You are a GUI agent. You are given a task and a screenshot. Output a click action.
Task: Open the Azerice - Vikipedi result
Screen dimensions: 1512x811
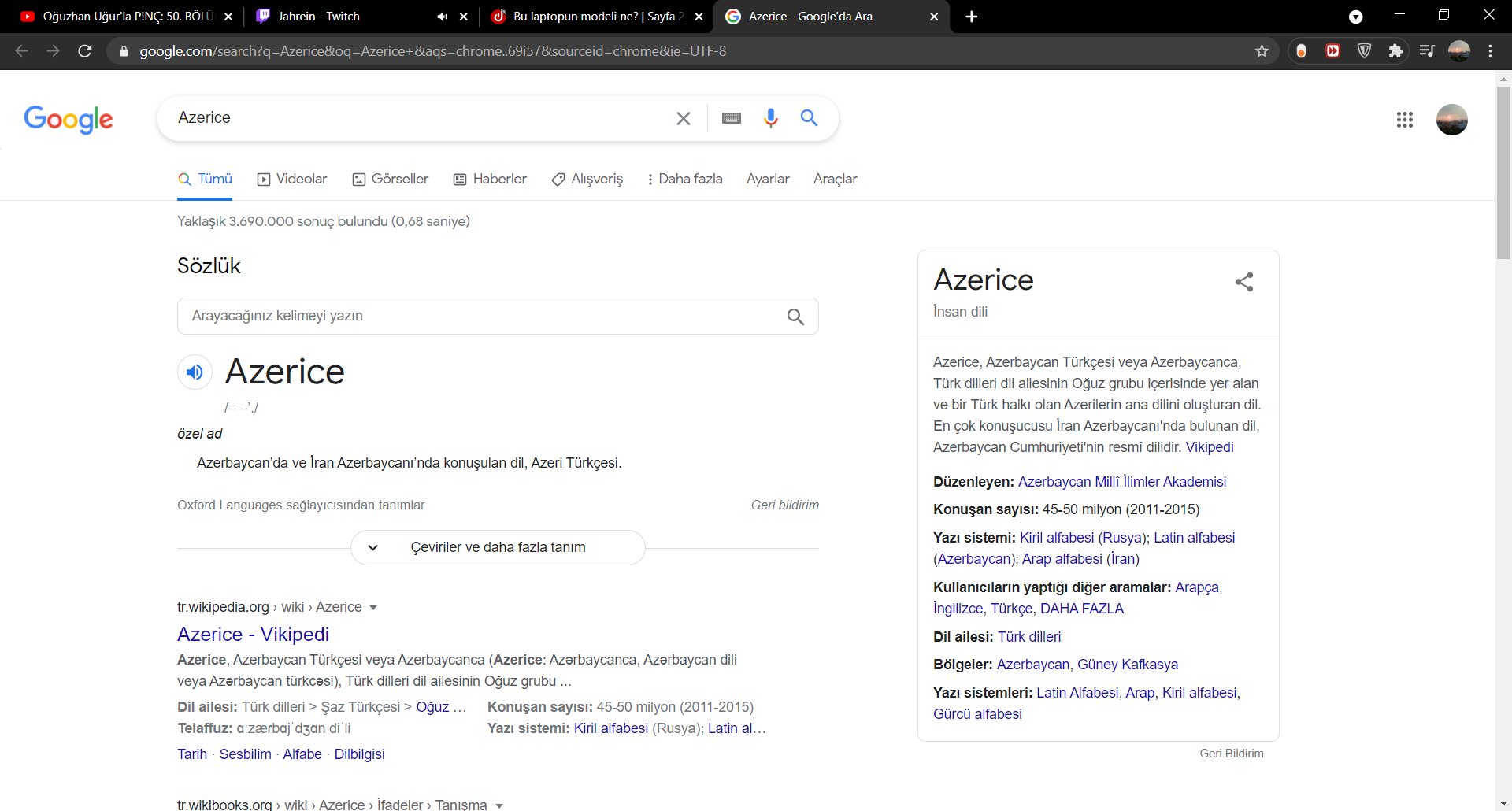[x=253, y=634]
